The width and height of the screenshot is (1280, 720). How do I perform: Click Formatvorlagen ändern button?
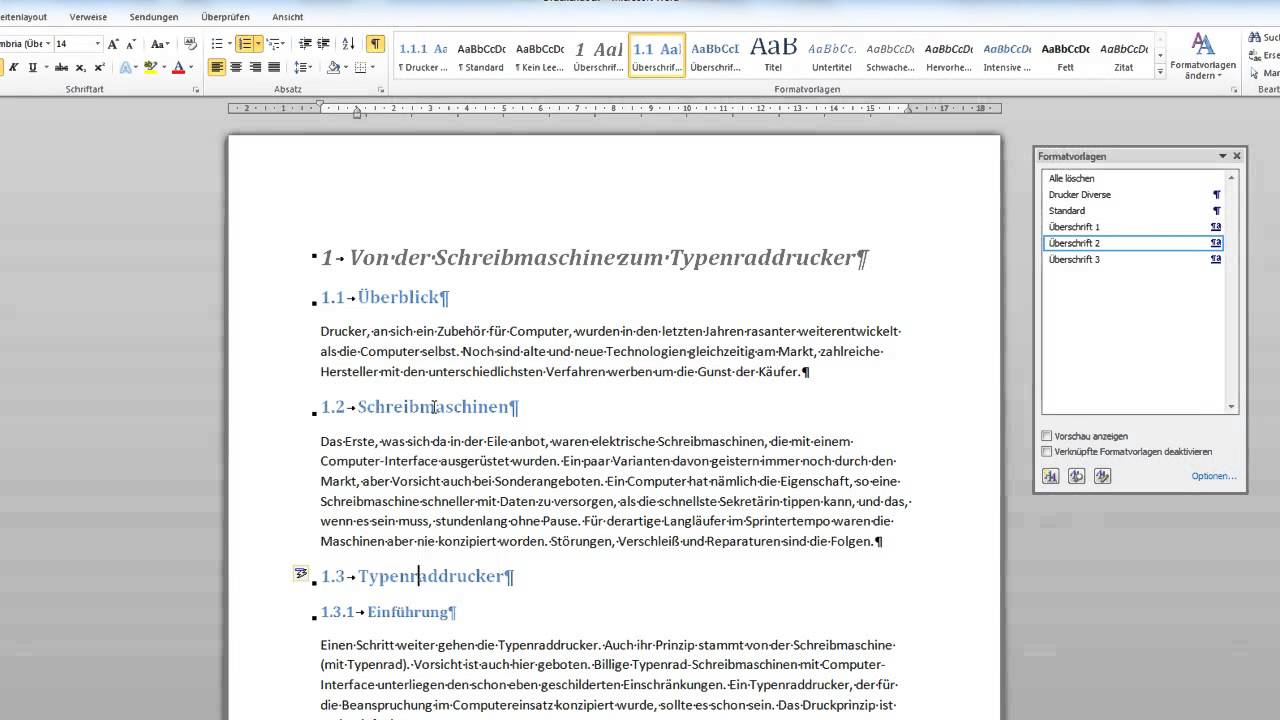click(1203, 55)
